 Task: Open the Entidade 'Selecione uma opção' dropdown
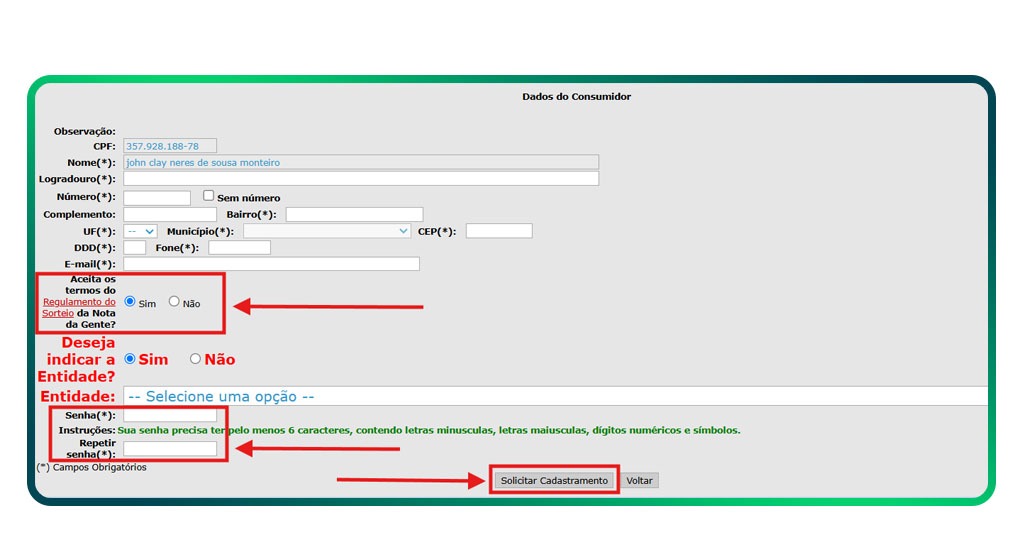[x=555, y=396]
